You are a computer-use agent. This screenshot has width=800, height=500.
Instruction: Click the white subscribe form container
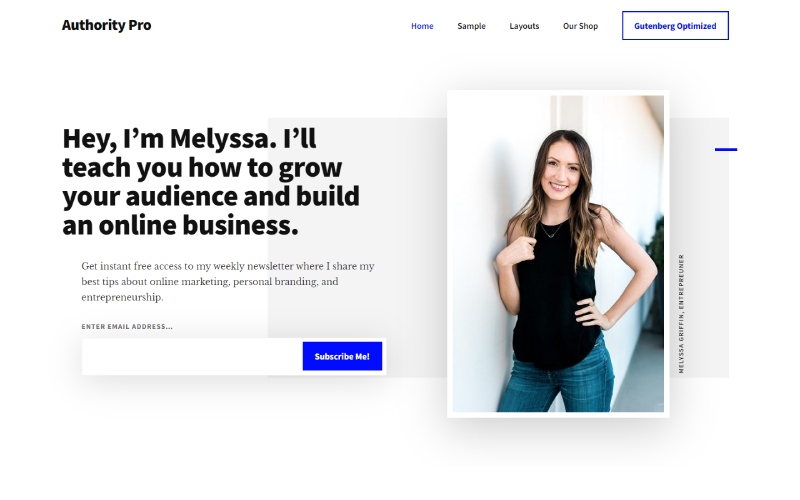pos(234,356)
